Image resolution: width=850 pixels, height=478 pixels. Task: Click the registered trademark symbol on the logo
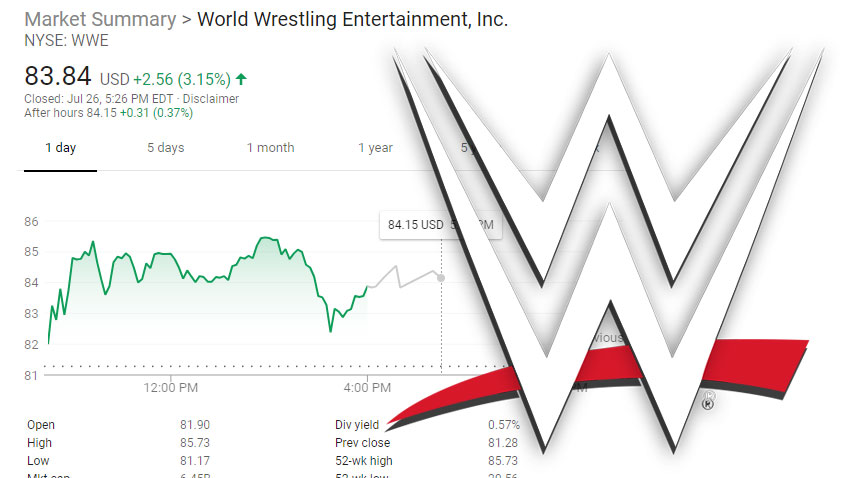pos(709,404)
